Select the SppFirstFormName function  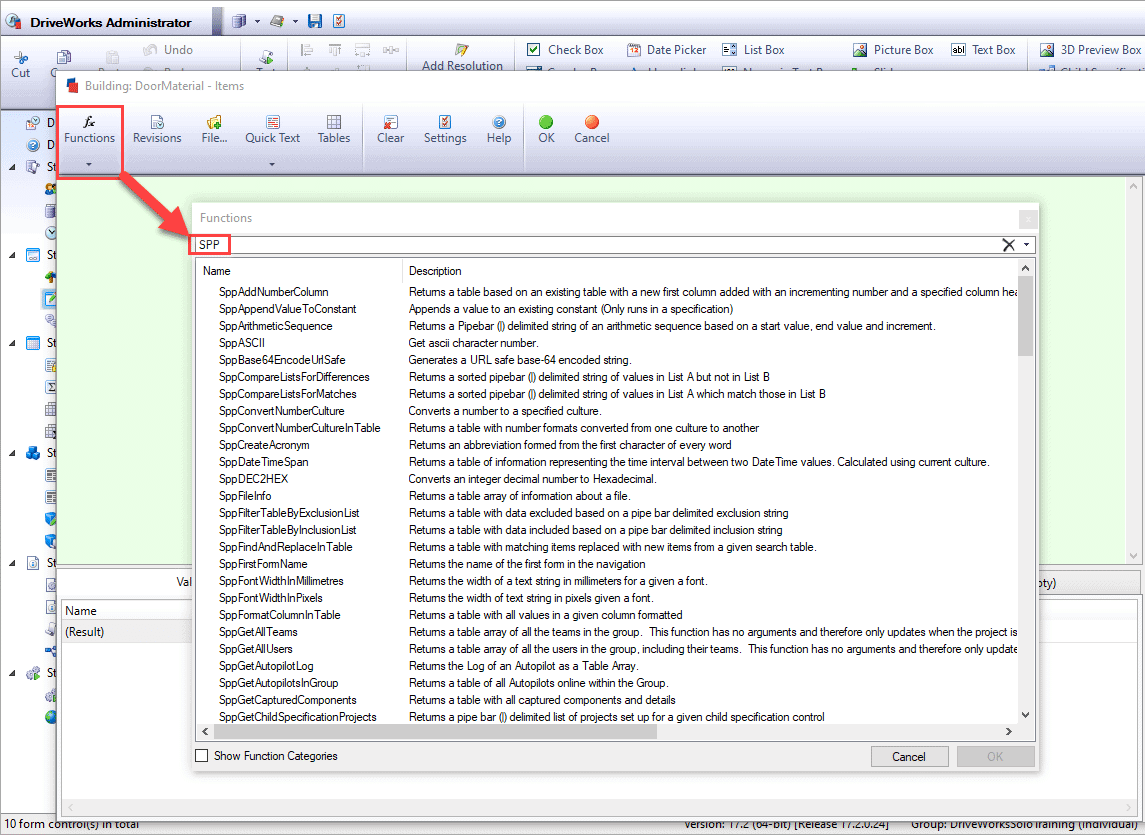[263, 564]
